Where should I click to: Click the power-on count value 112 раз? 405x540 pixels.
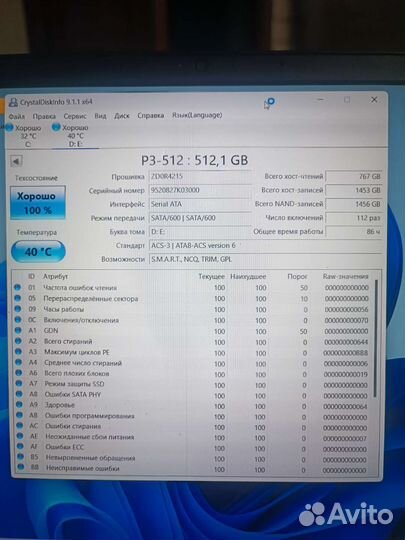(354, 218)
